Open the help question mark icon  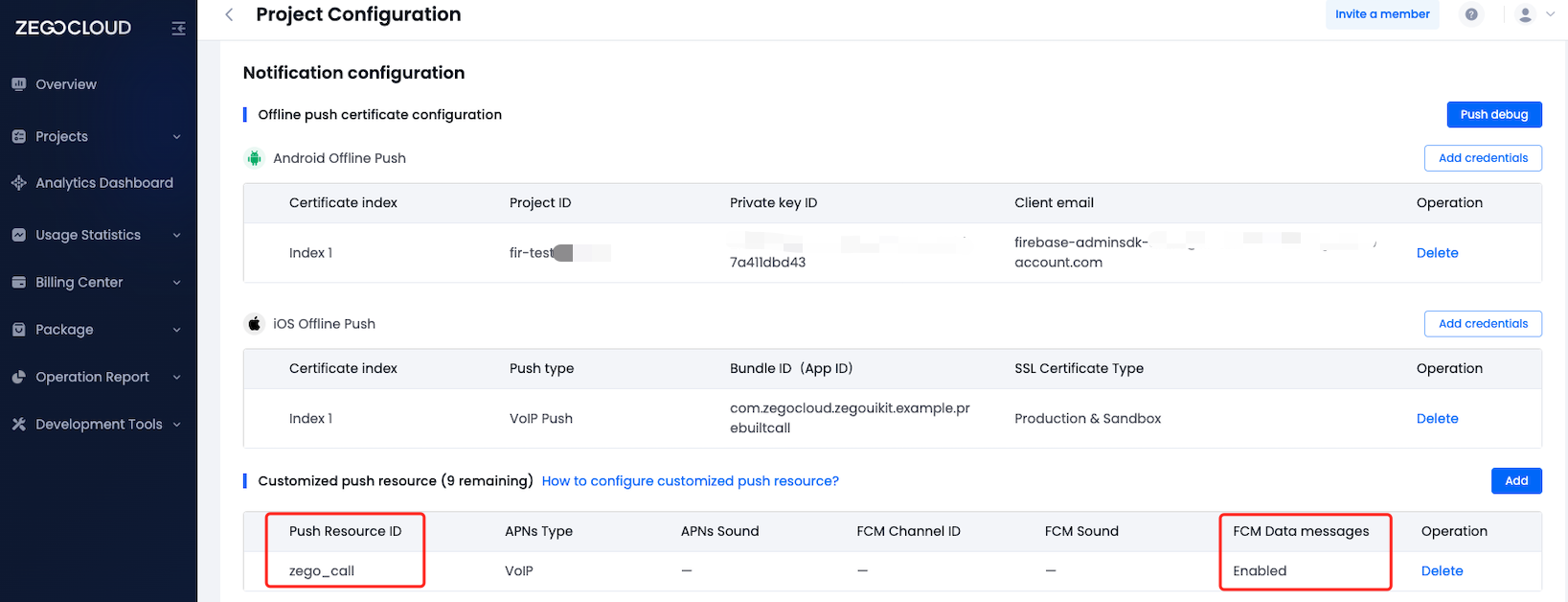coord(1471,14)
